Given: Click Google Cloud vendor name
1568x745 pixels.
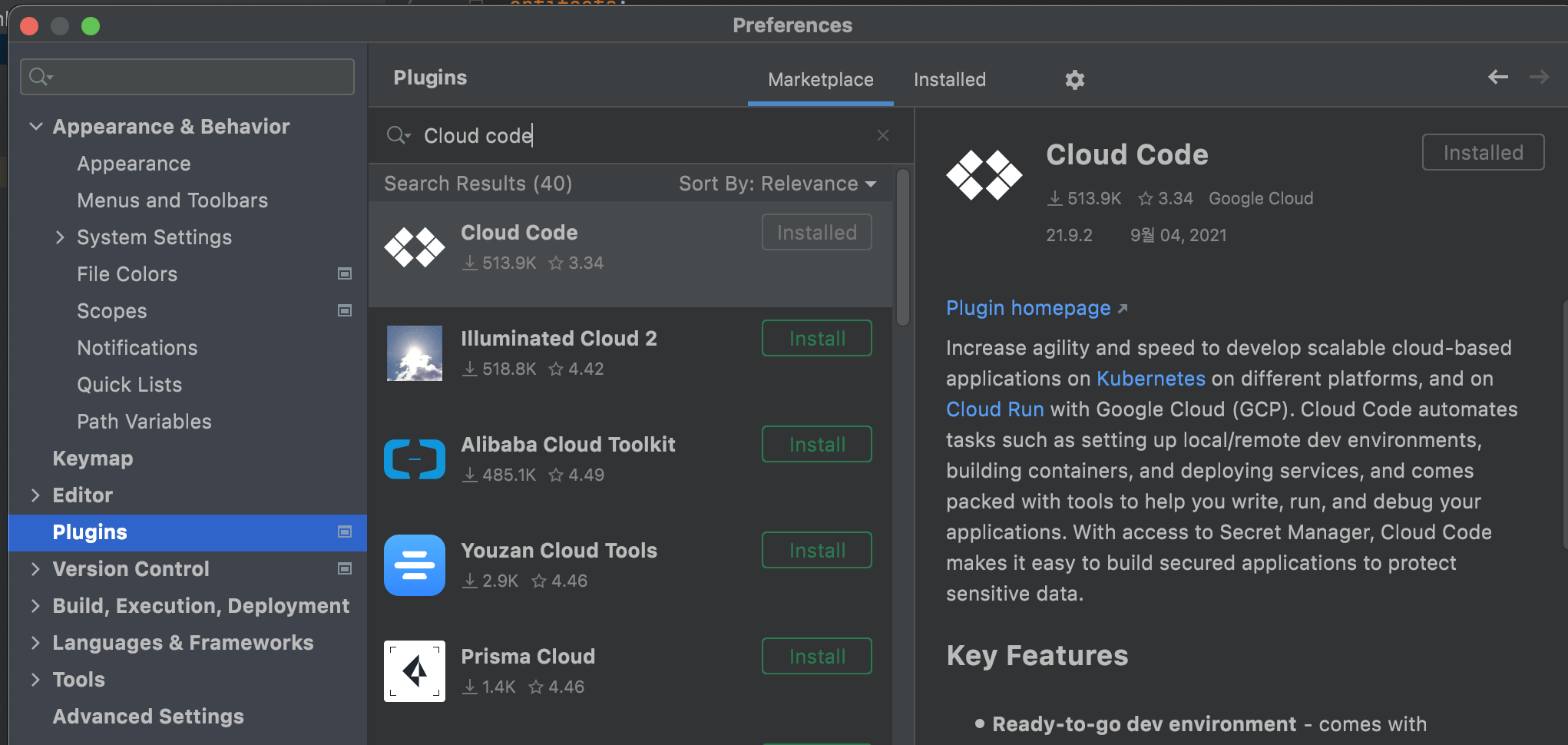Looking at the screenshot, I should pos(1260,198).
